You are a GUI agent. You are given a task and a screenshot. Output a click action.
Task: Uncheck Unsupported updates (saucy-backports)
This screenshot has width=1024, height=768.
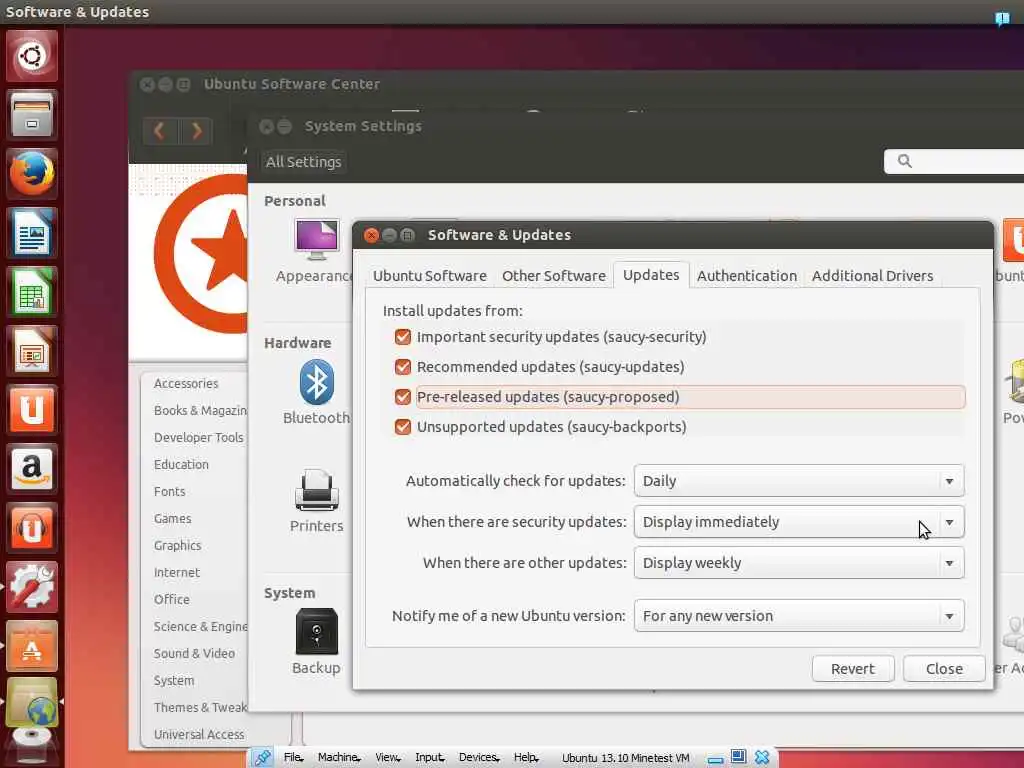(x=403, y=427)
